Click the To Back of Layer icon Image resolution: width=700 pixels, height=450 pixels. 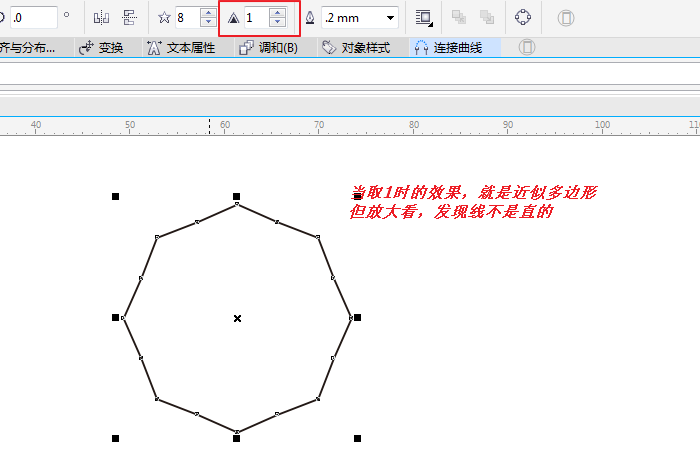click(487, 17)
